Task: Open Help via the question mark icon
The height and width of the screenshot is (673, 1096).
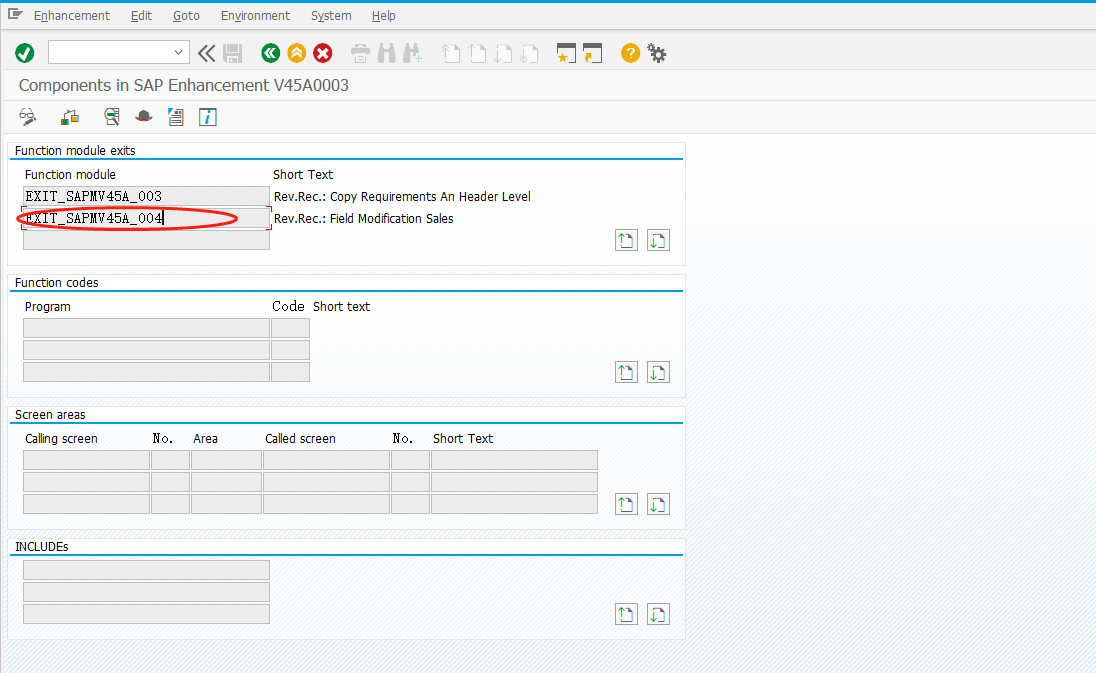Action: 630,53
